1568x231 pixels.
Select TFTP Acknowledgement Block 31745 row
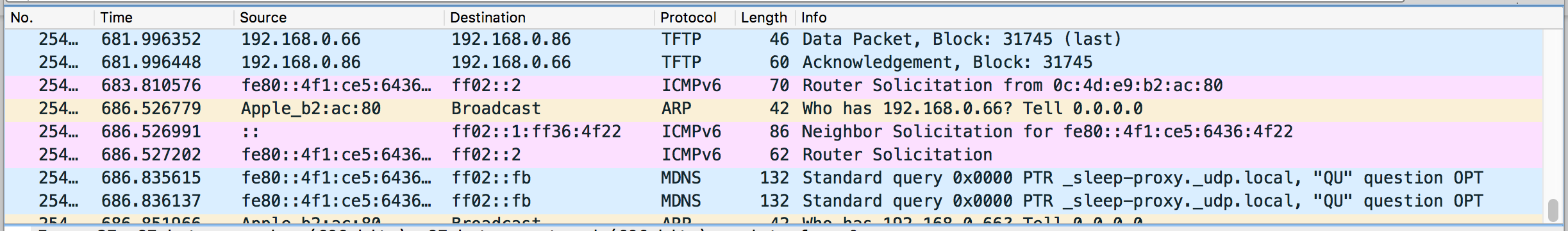pyautogui.click(x=774, y=62)
